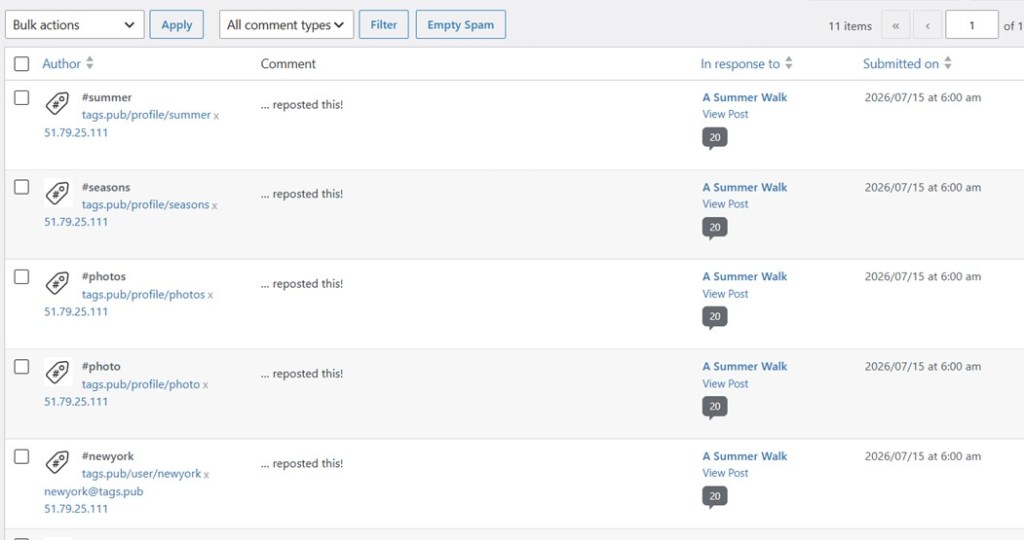
Task: Select the #seasons comment checkbox
Action: pyautogui.click(x=22, y=187)
